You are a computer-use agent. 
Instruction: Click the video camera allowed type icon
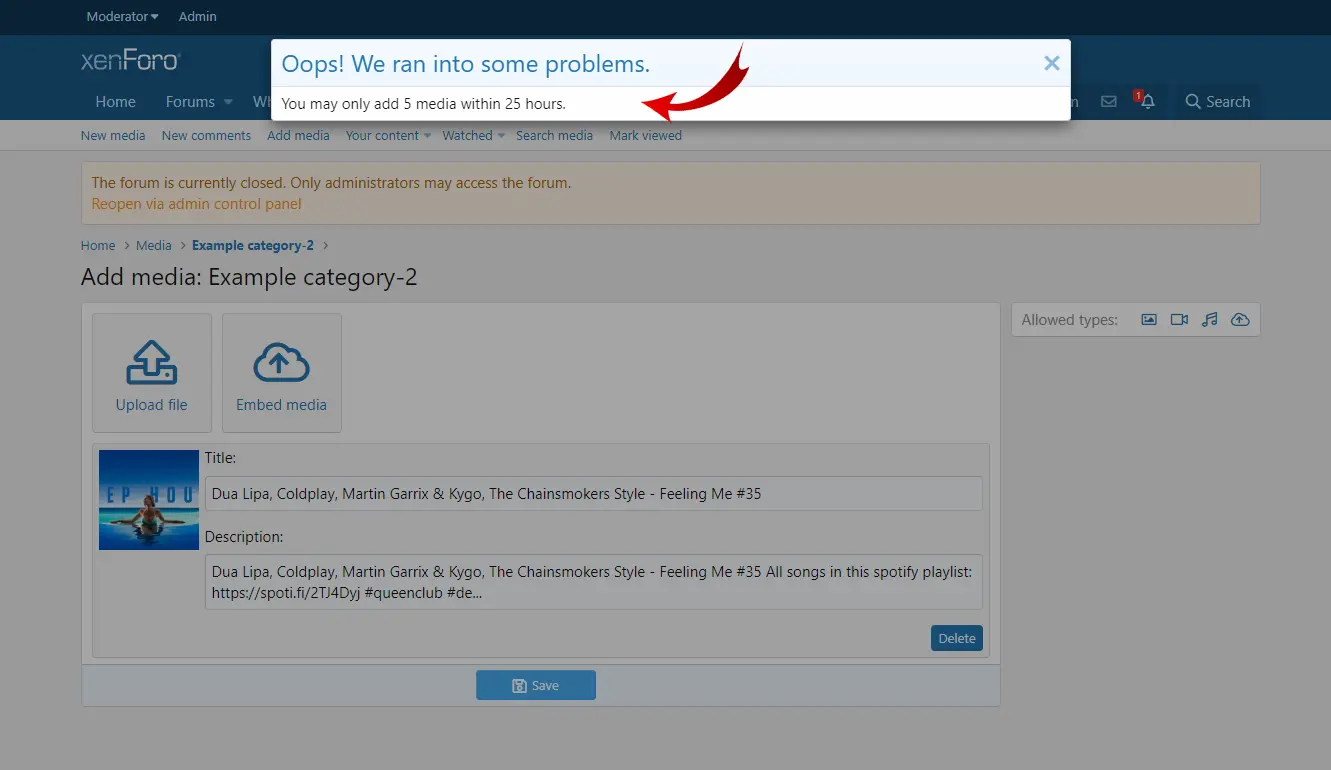(x=1179, y=320)
